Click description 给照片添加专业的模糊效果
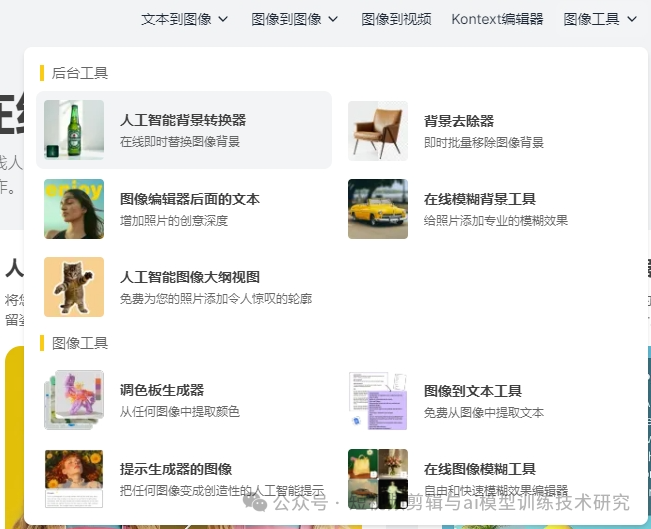 coord(496,220)
